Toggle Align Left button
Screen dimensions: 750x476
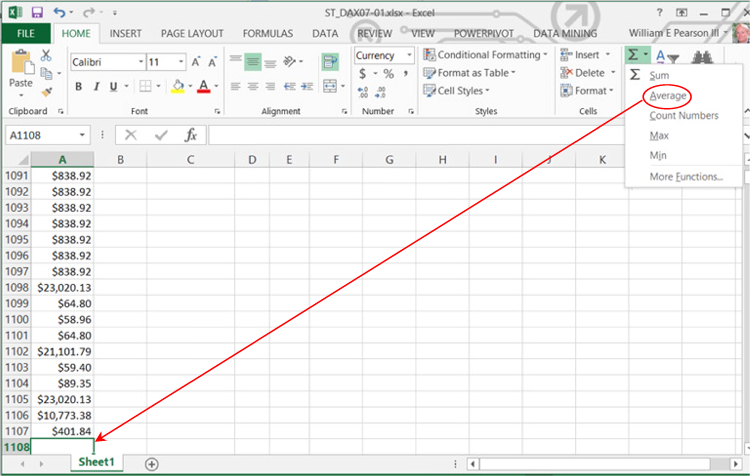click(235, 86)
